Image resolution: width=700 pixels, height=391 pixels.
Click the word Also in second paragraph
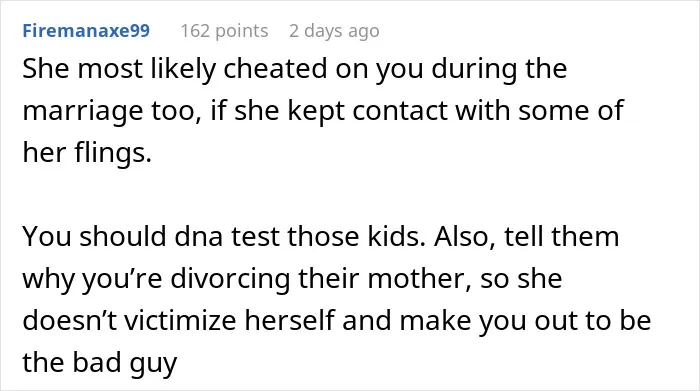point(464,236)
